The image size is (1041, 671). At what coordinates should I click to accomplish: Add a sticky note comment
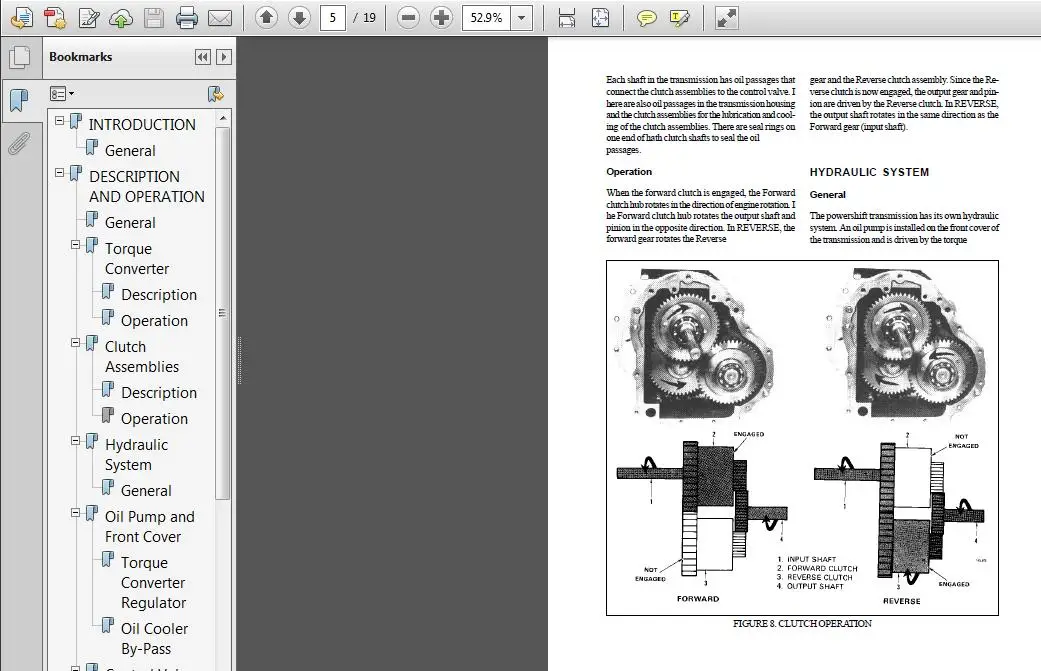[647, 18]
